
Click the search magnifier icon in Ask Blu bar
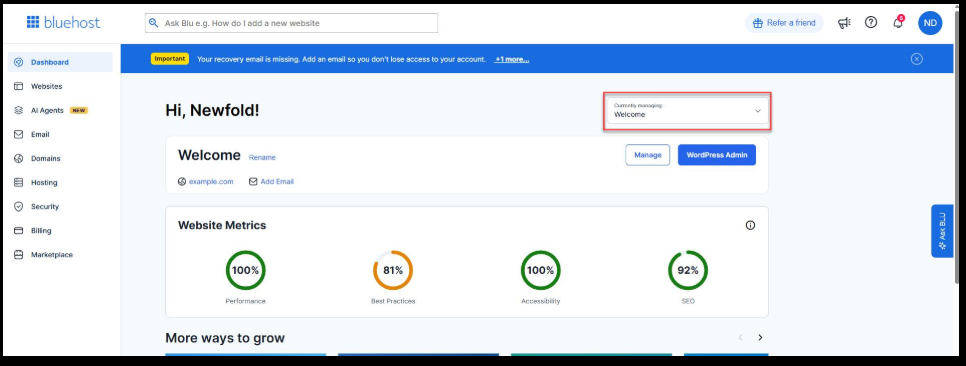click(x=153, y=23)
